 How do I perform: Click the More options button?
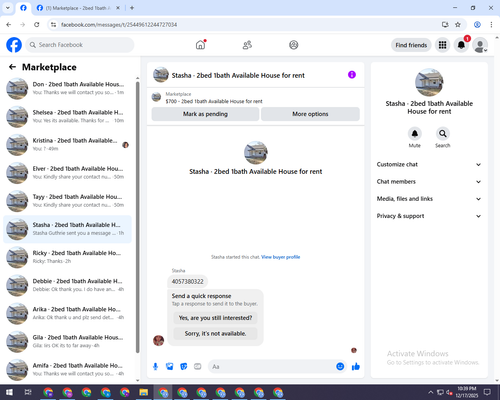click(310, 114)
